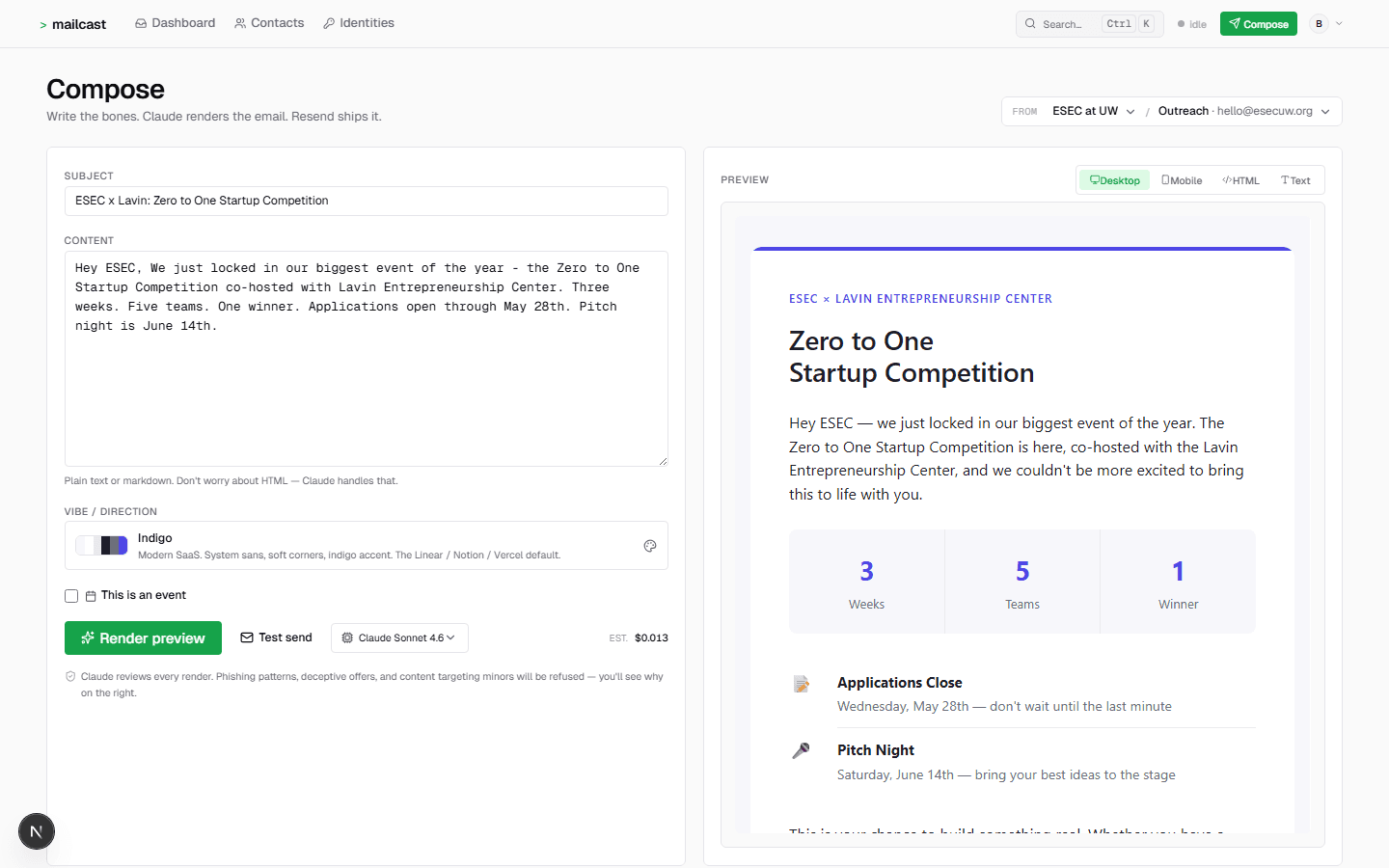Click the "Applications Close" title in the preview

(900, 683)
